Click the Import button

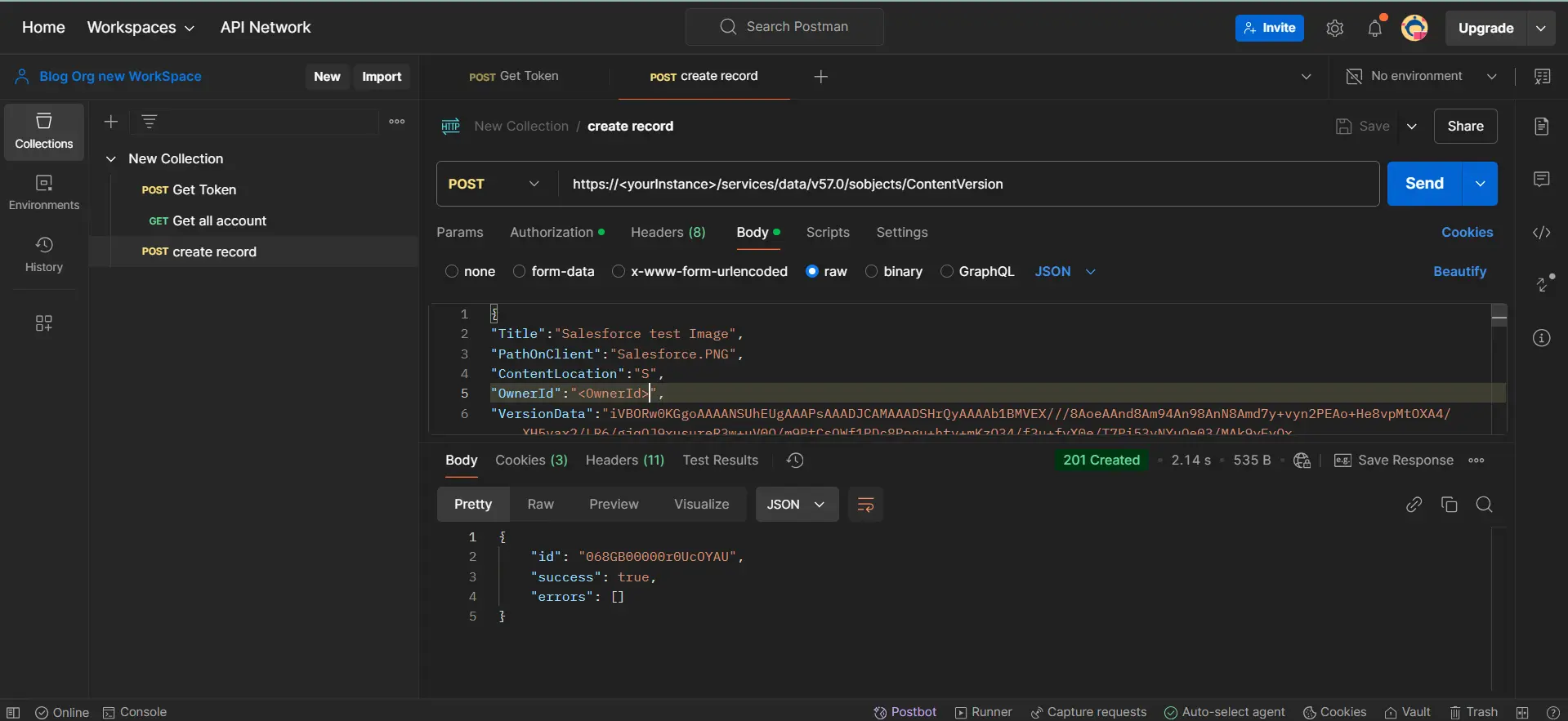click(x=382, y=77)
